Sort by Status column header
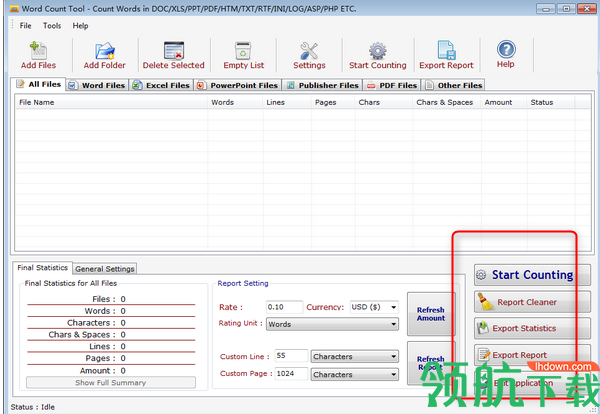The height and width of the screenshot is (414, 600). (551, 102)
